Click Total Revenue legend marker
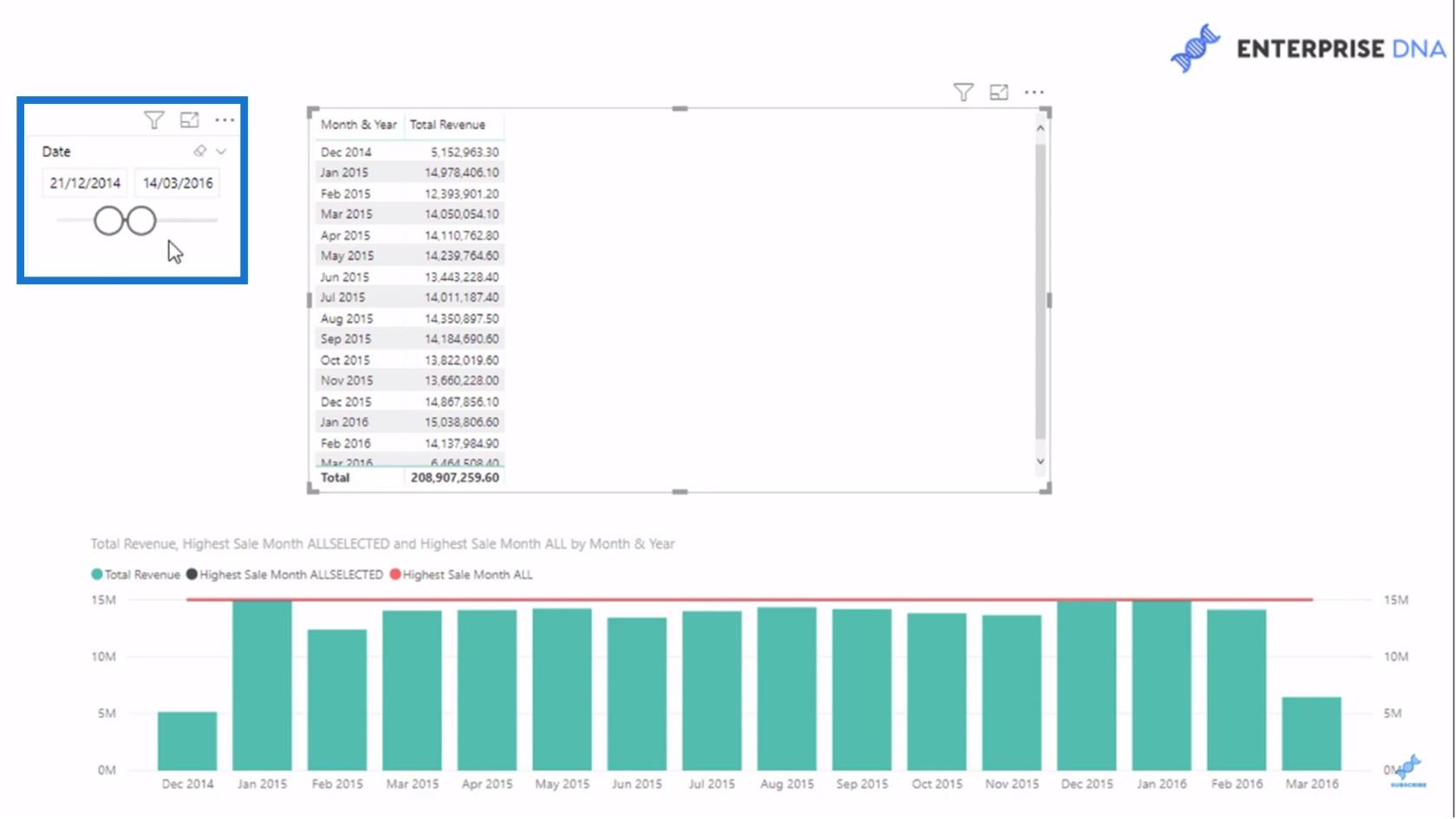Image resolution: width=1456 pixels, height=819 pixels. coord(97,575)
